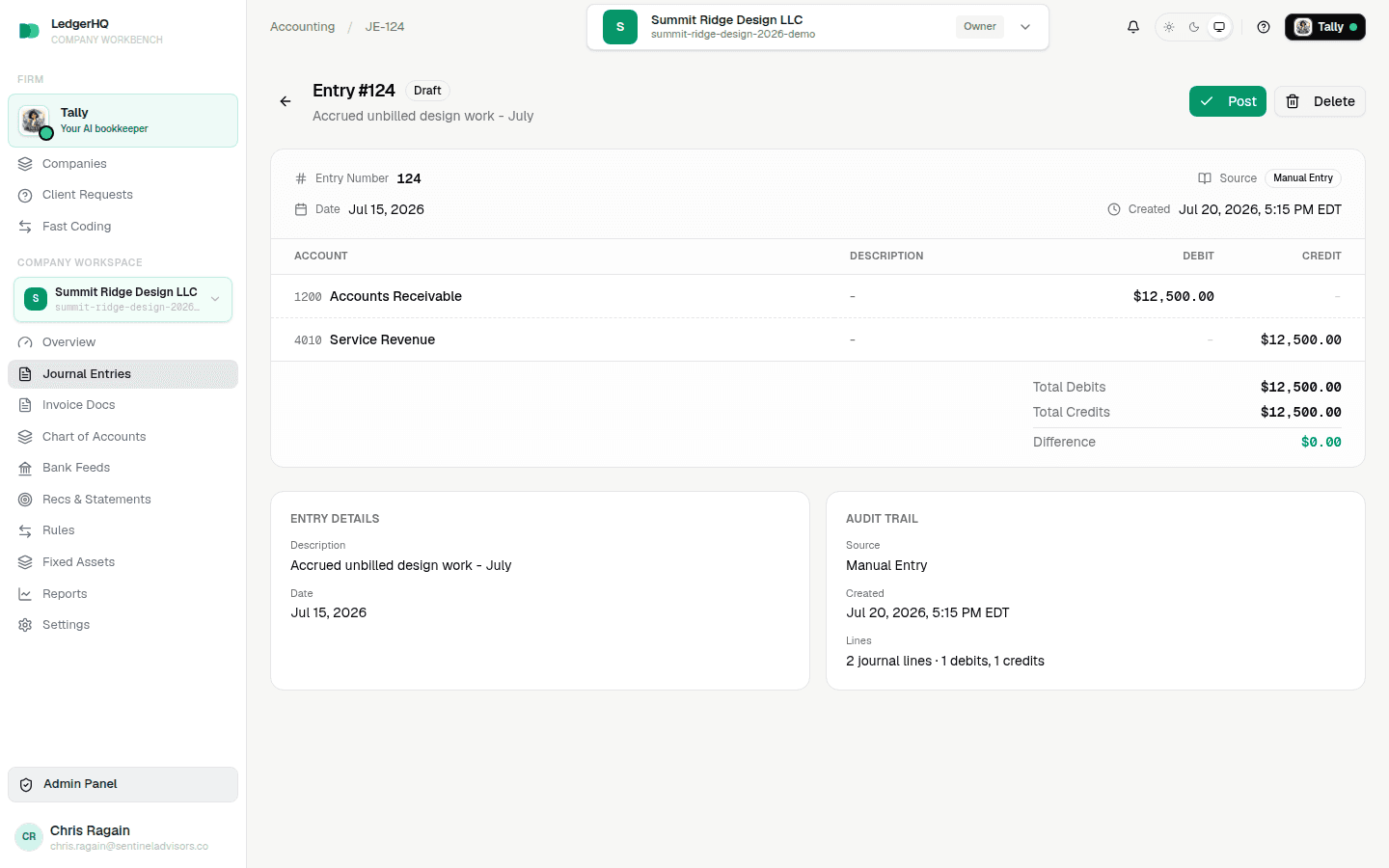Screen dimensions: 1389x868
Task: Click the Draft status badge
Action: pos(427,91)
